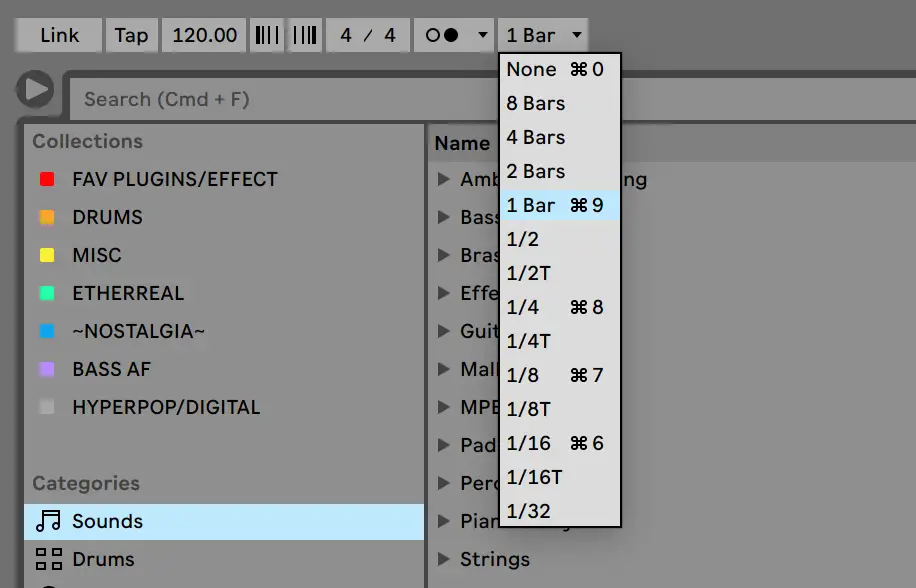This screenshot has width=916, height=588.
Task: Toggle the metronome circles button
Action: tap(442, 36)
